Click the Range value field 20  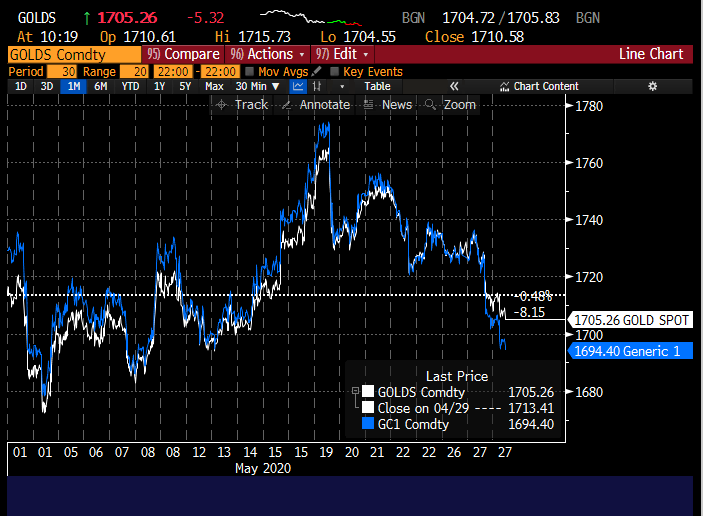click(135, 72)
